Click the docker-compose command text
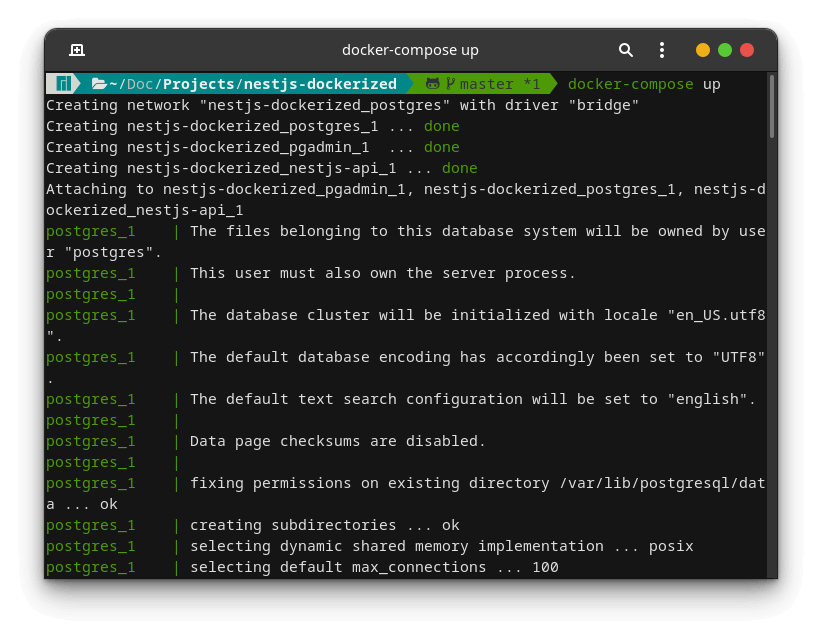 click(630, 84)
